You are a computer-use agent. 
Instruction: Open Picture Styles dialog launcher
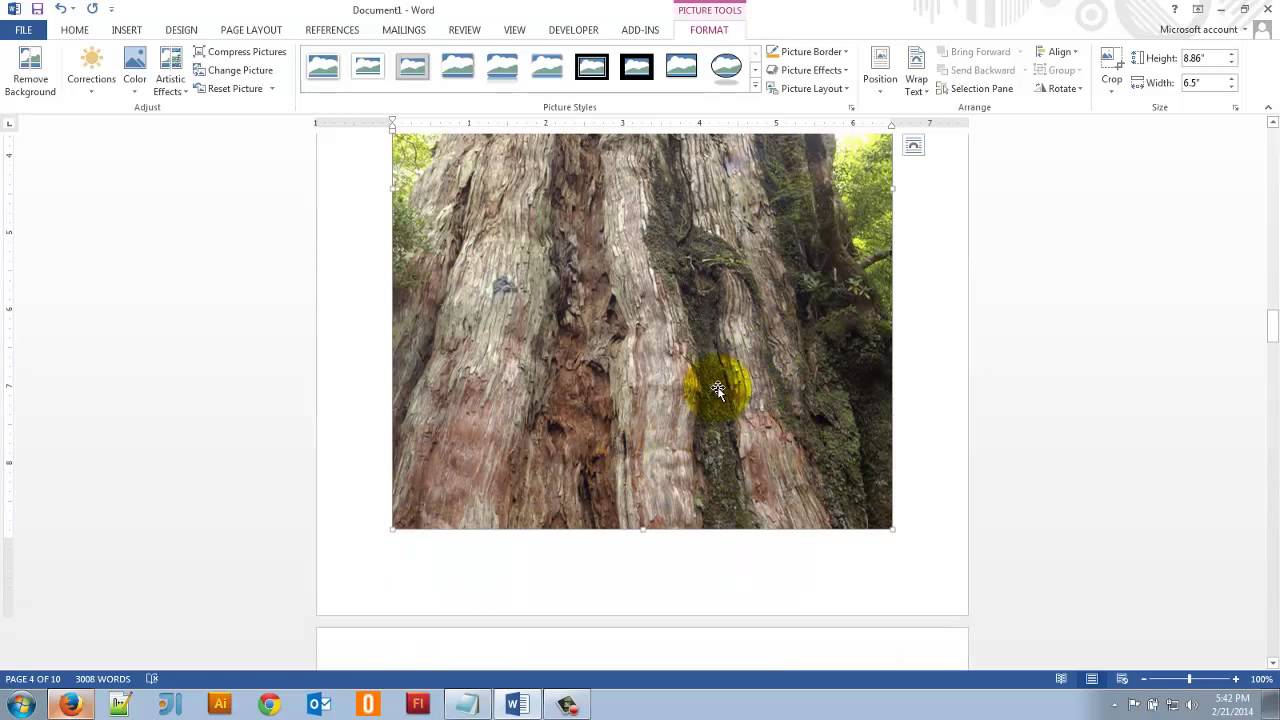tap(851, 107)
